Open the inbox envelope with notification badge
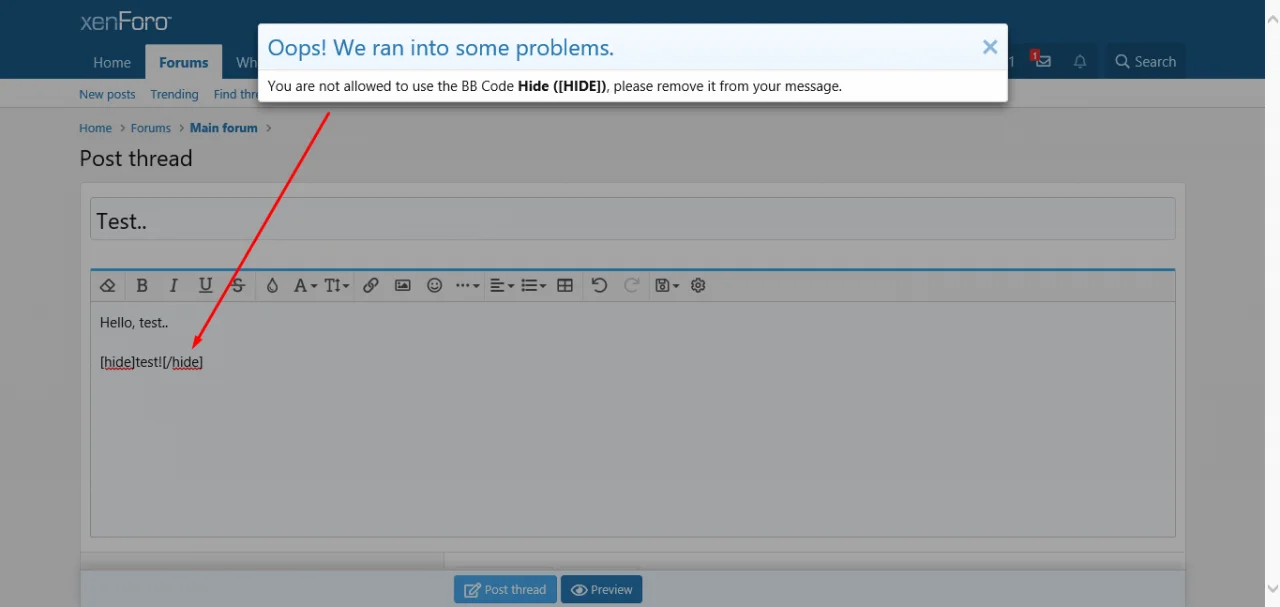The height and width of the screenshot is (607, 1280). click(x=1042, y=61)
